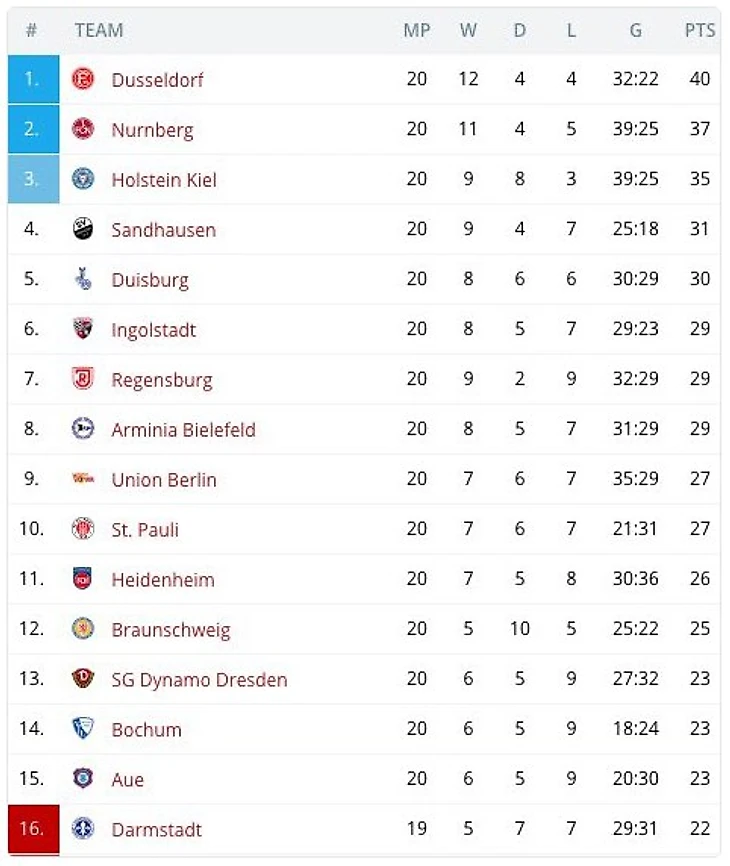This screenshot has width=730, height=866.
Task: Click the SG Dynamo Dresden crest
Action: pos(83,679)
